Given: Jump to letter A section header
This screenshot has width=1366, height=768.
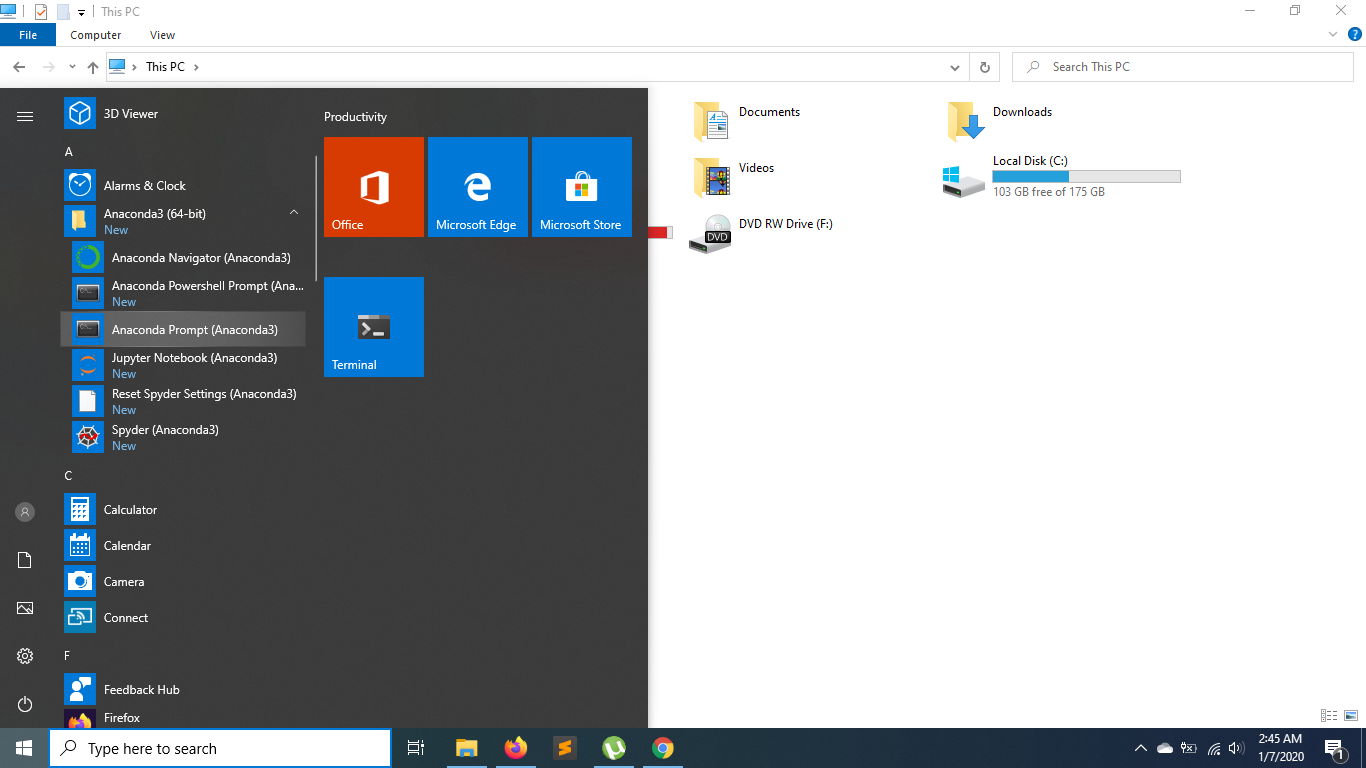Looking at the screenshot, I should point(69,152).
